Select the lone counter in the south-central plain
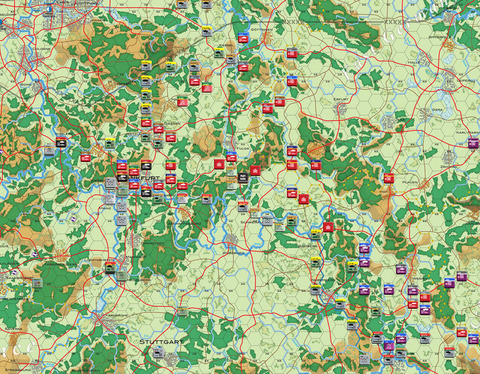Viewport: 480px width, 374px height. tap(182, 312)
